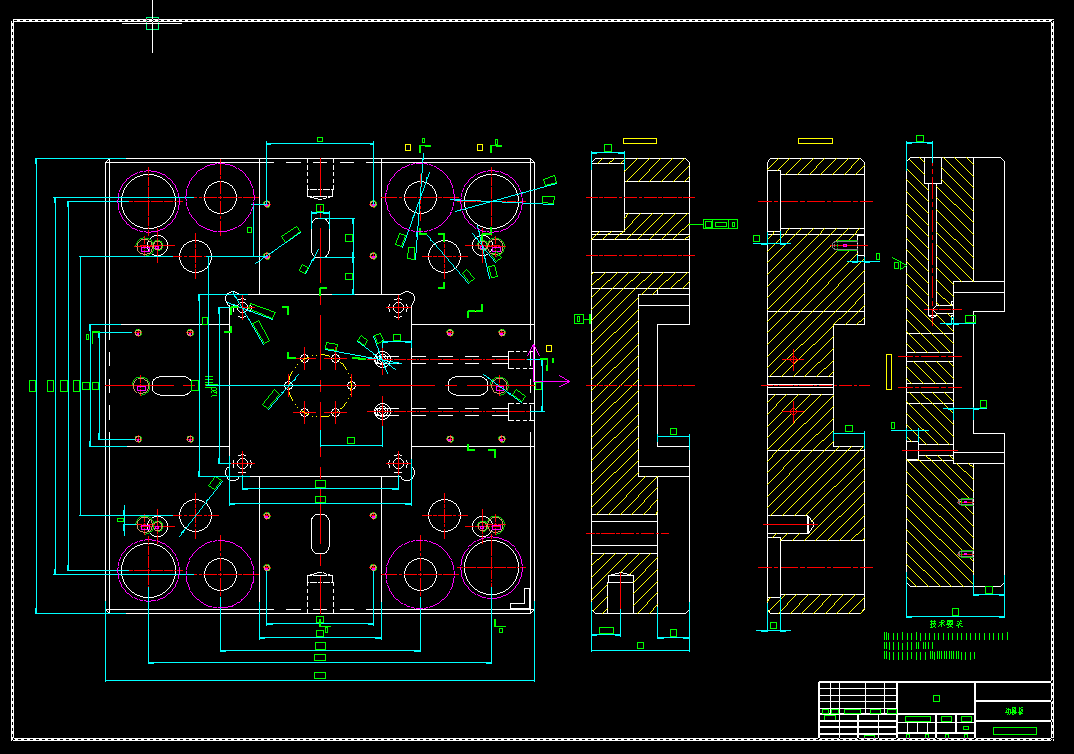
Task: Select the vertical slot near plate's bottom center
Action: click(320, 533)
